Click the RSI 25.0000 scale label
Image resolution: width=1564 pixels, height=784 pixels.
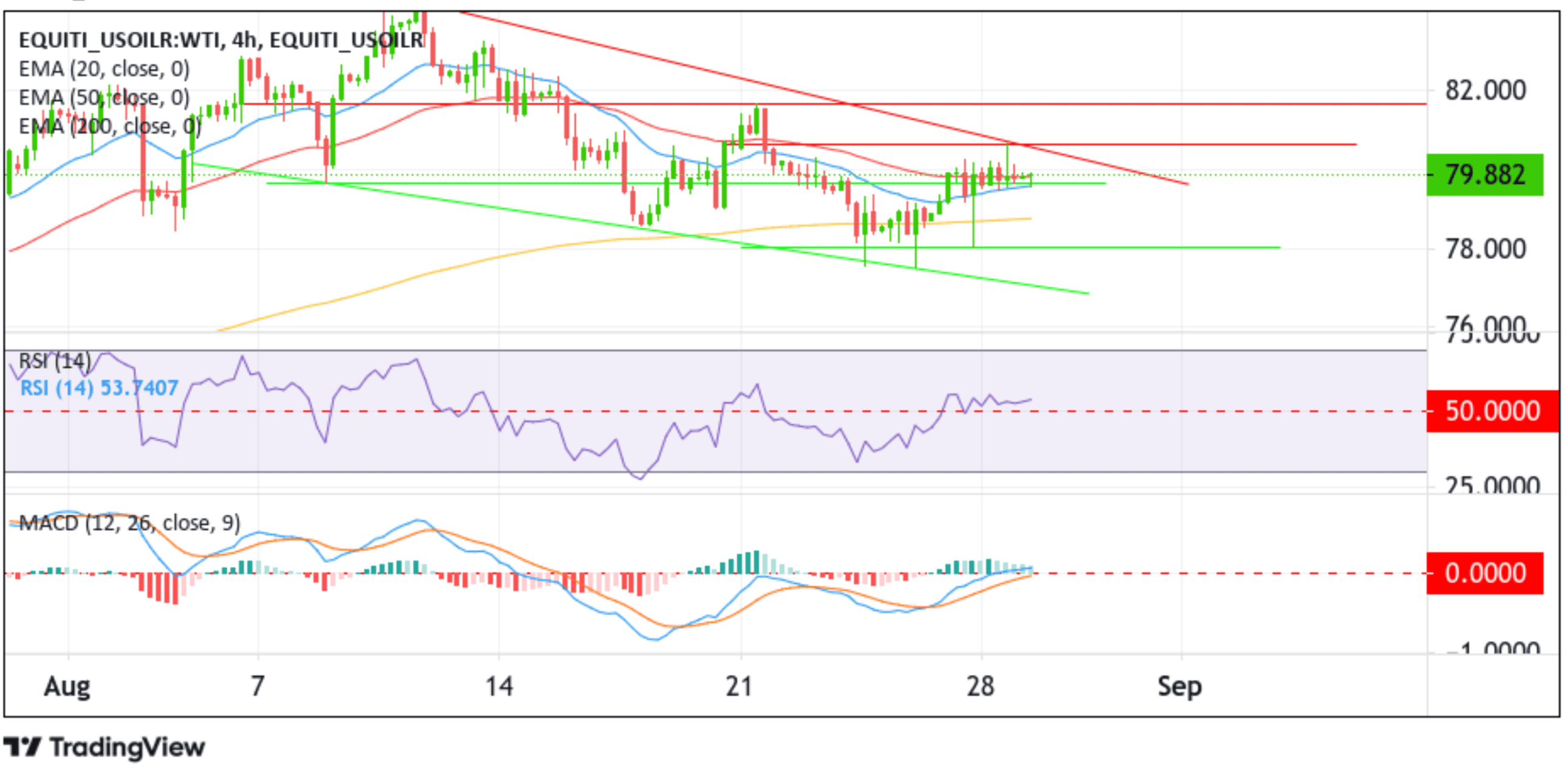click(1492, 484)
